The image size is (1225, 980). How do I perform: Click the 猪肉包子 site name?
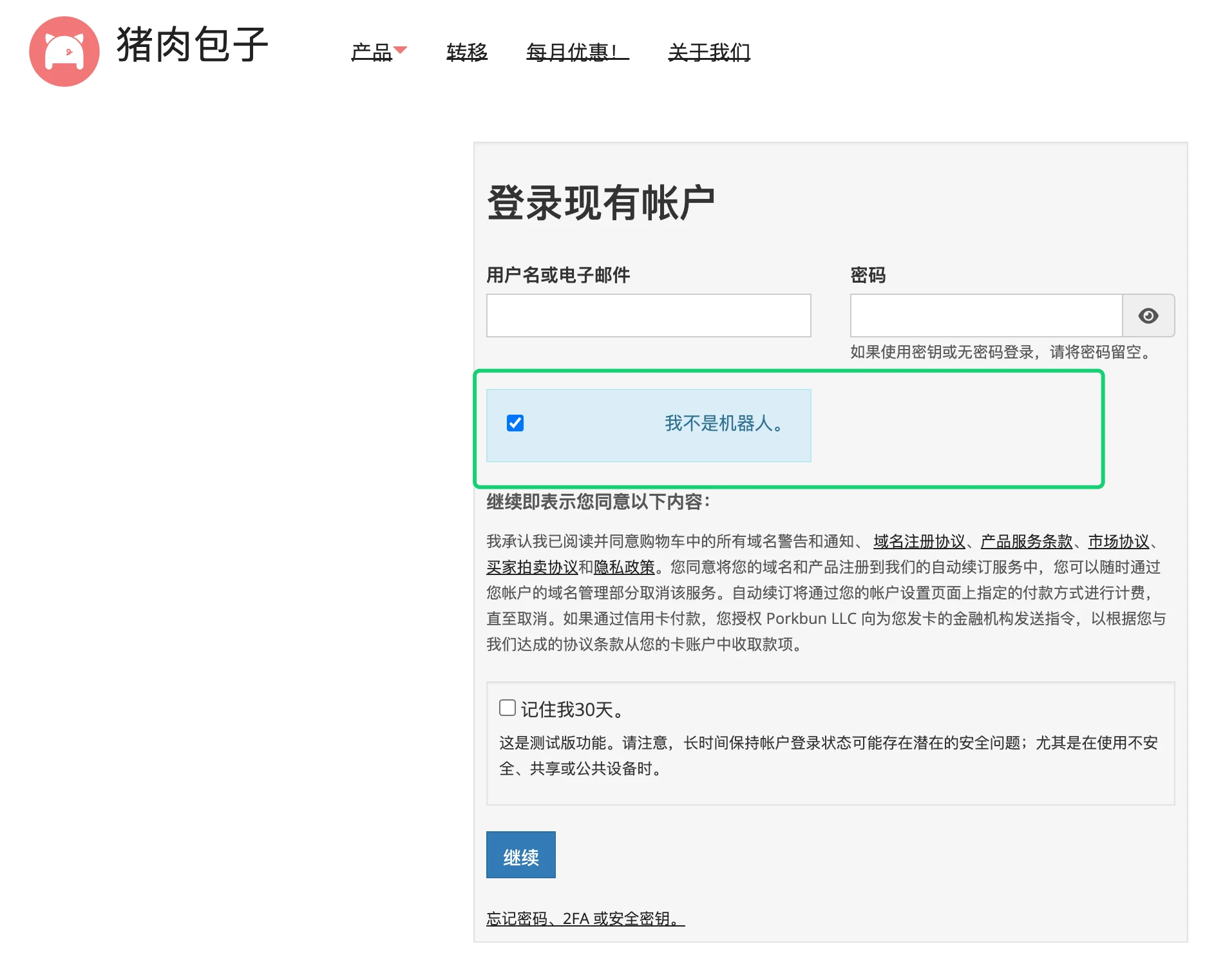click(x=192, y=45)
